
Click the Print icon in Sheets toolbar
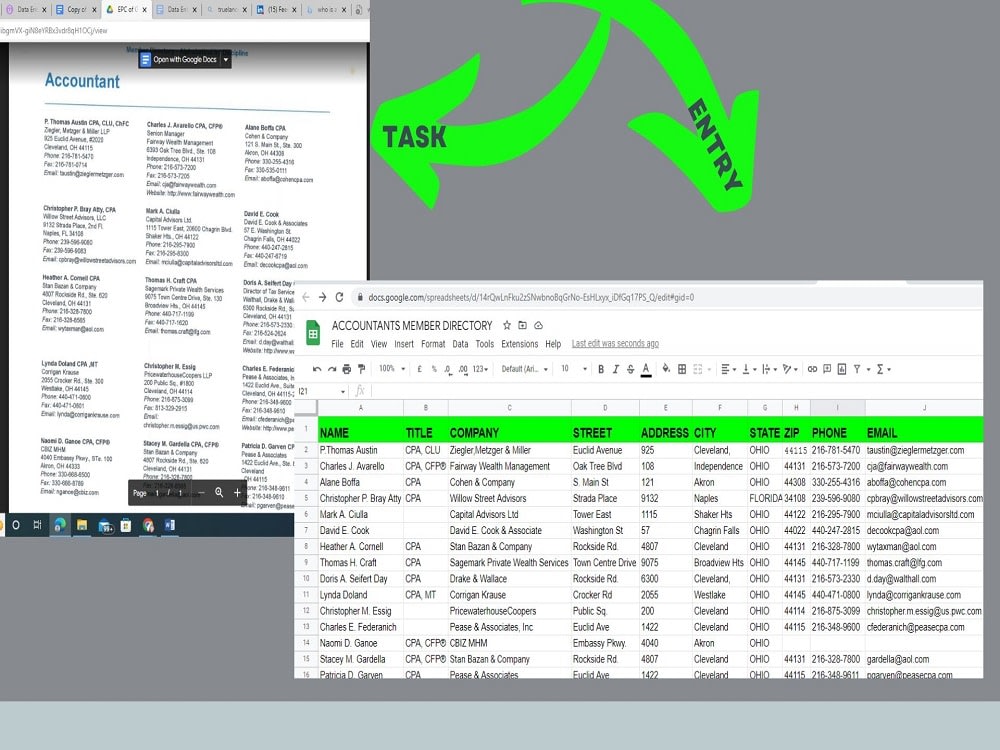click(x=346, y=369)
